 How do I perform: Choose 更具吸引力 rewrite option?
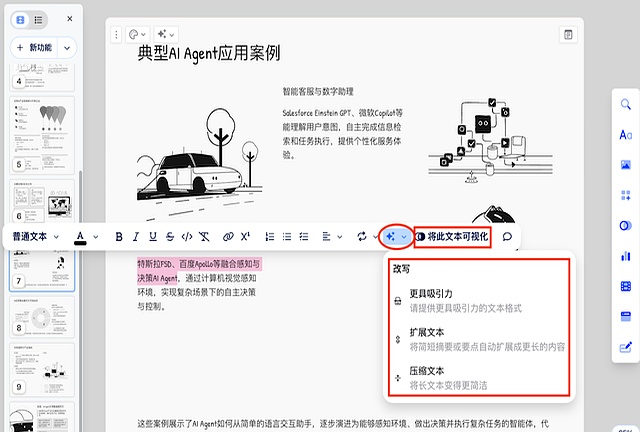coord(478,301)
